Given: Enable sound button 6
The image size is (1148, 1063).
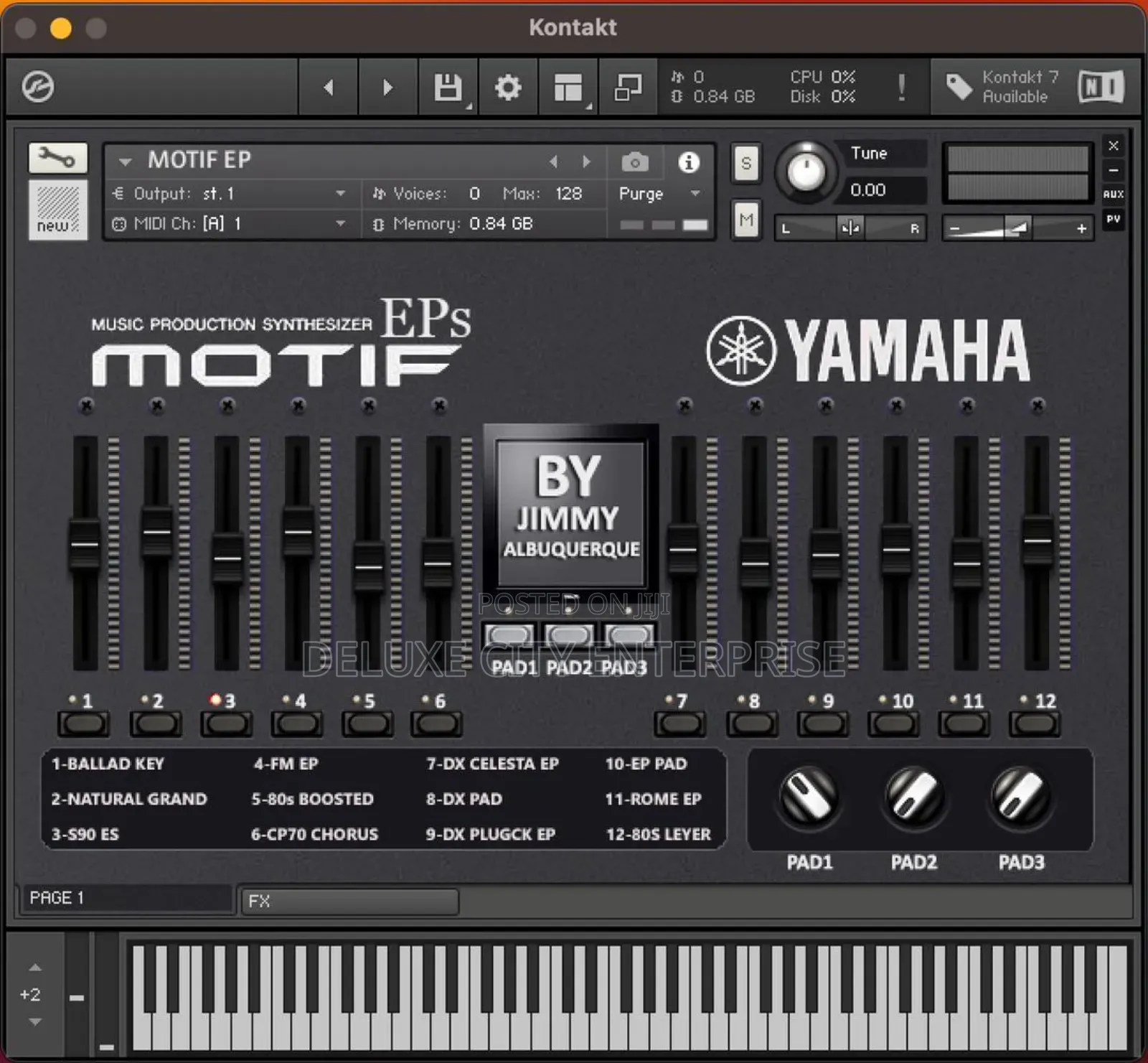Looking at the screenshot, I should 436,724.
